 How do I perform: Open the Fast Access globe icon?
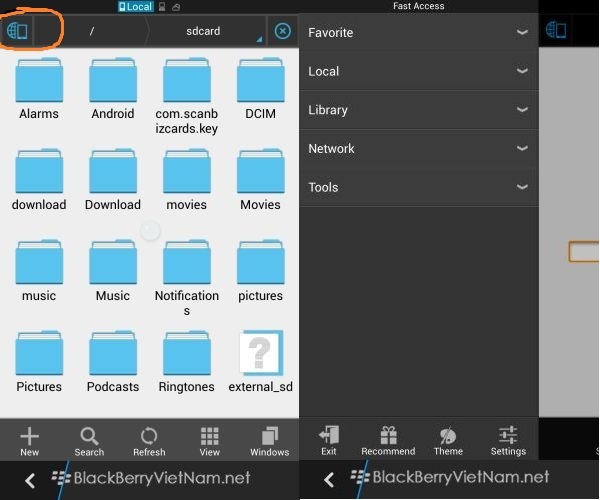point(17,31)
